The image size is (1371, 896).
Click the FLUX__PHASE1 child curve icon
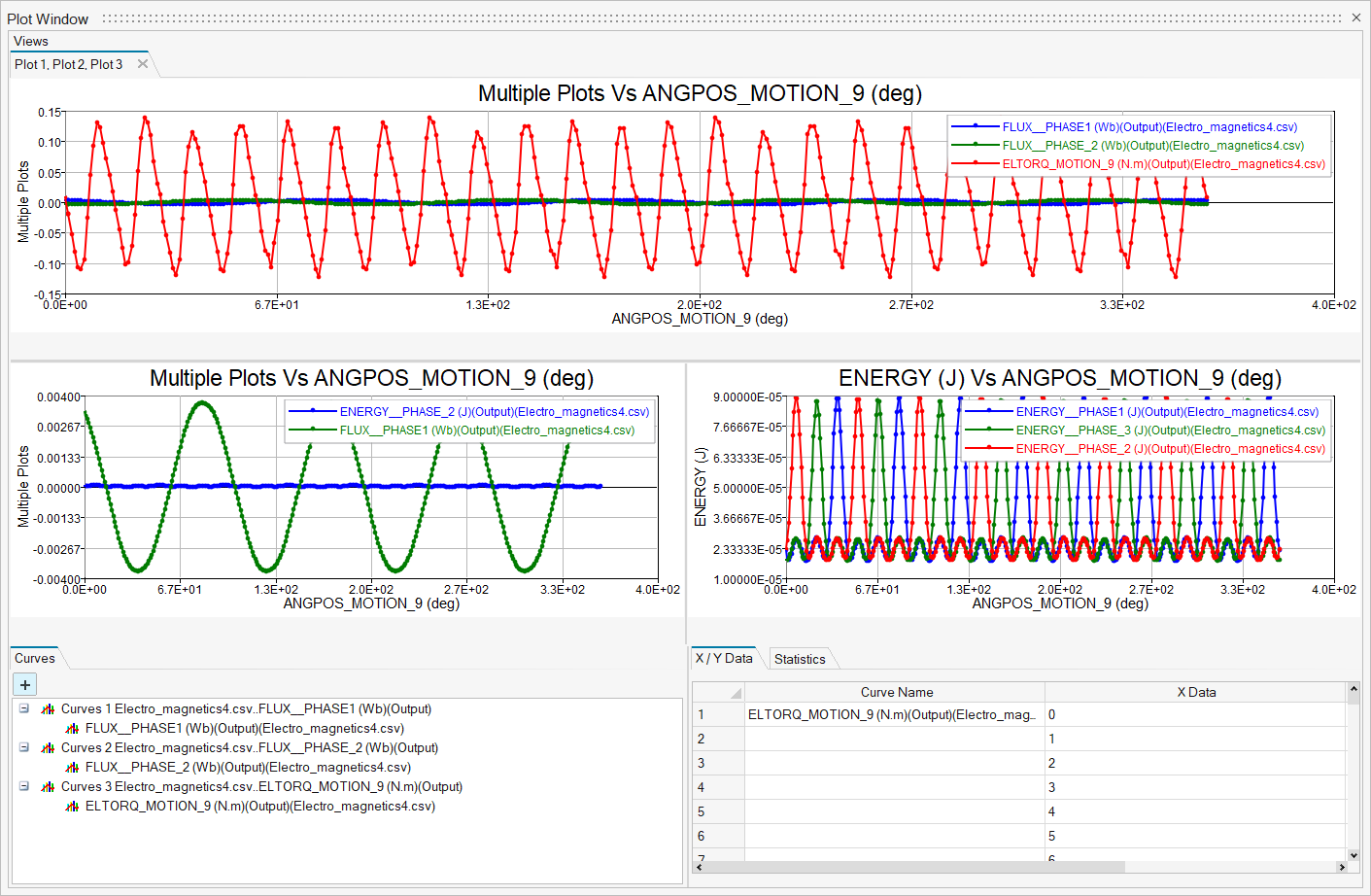[72, 729]
